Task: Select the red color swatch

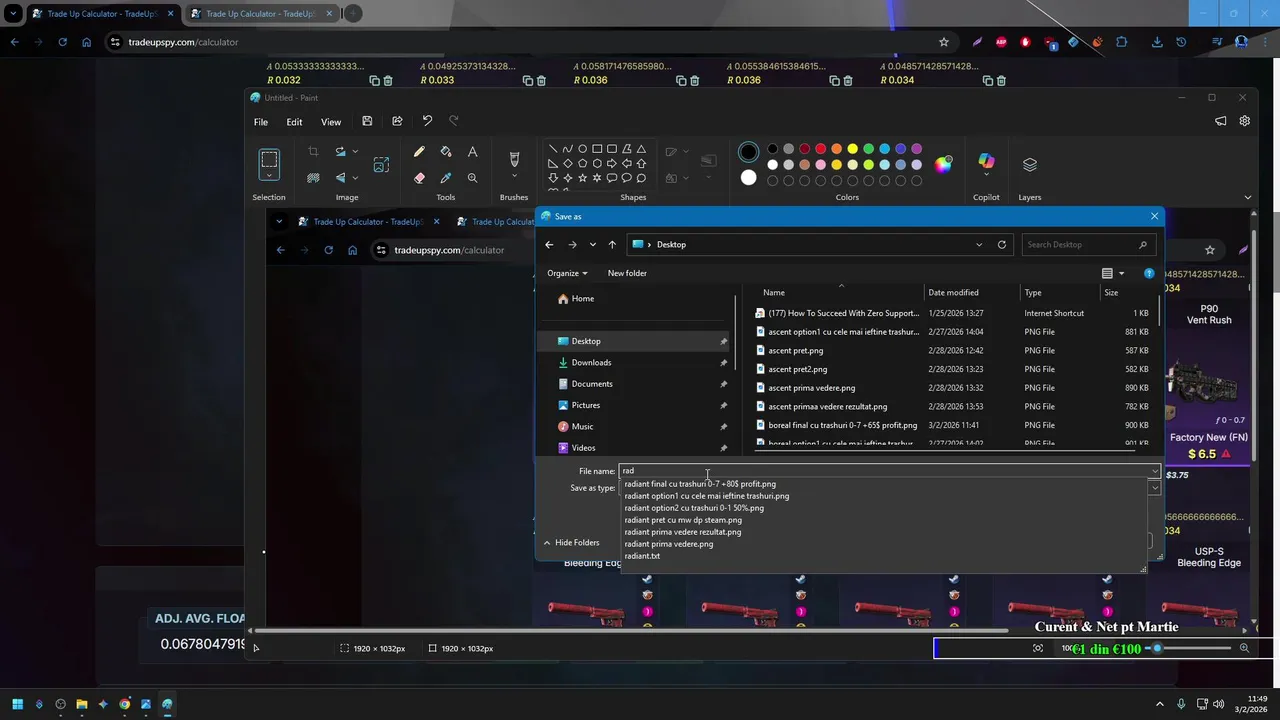Action: (x=820, y=149)
